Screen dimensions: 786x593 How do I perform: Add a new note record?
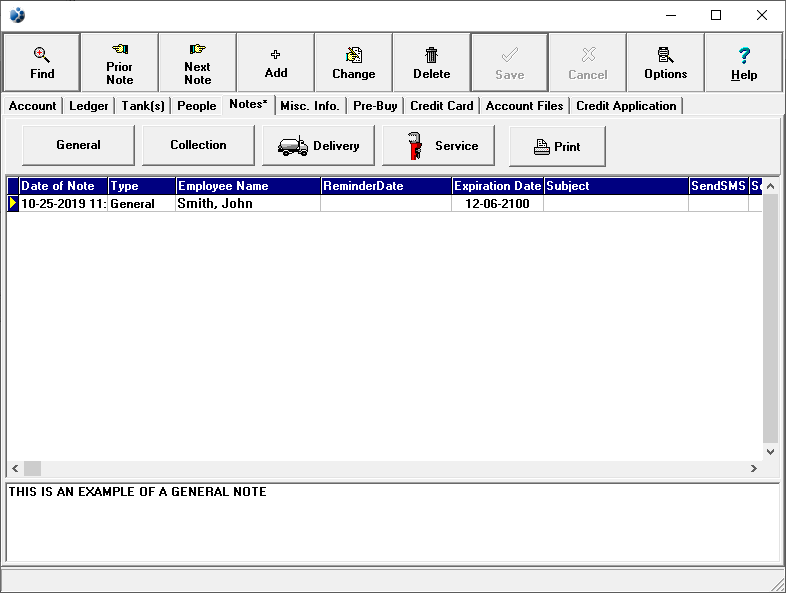[x=275, y=62]
